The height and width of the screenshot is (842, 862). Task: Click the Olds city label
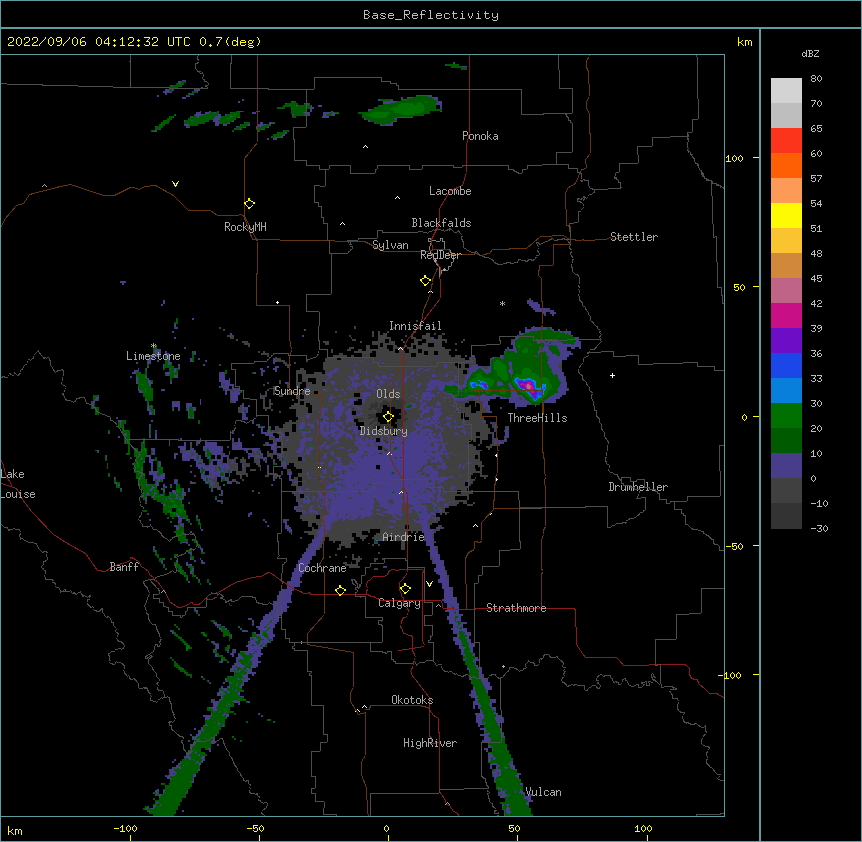[x=388, y=394]
